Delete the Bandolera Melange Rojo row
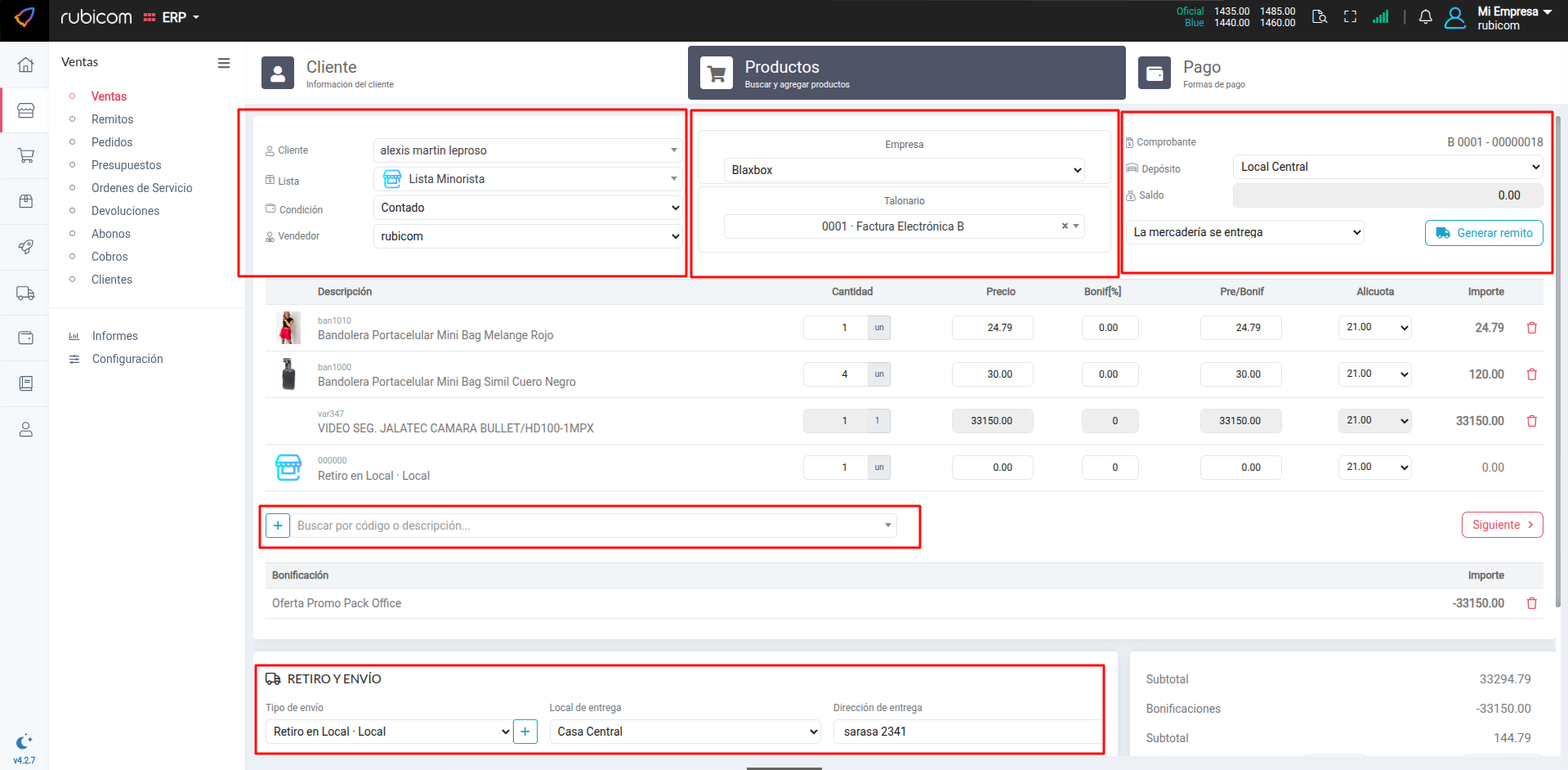Viewport: 1568px width, 770px height. (1531, 328)
